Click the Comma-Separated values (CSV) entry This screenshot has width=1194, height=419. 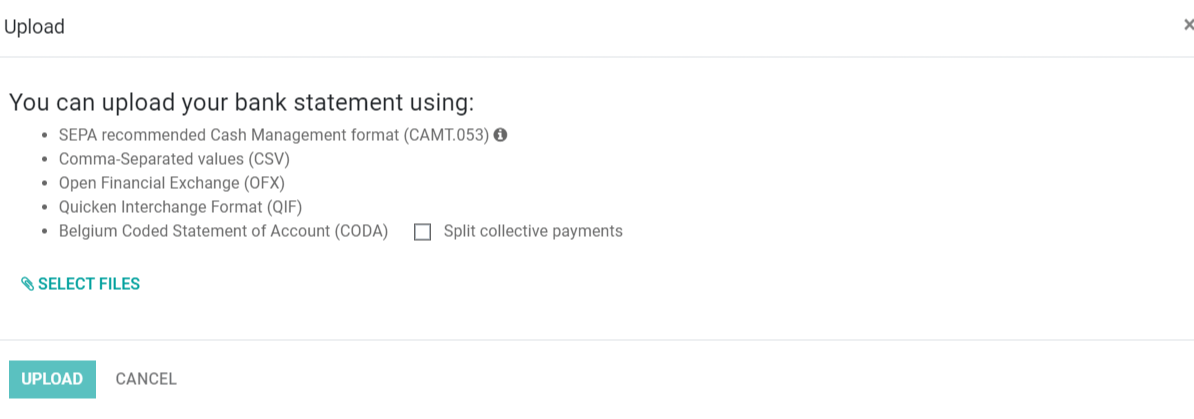(174, 159)
